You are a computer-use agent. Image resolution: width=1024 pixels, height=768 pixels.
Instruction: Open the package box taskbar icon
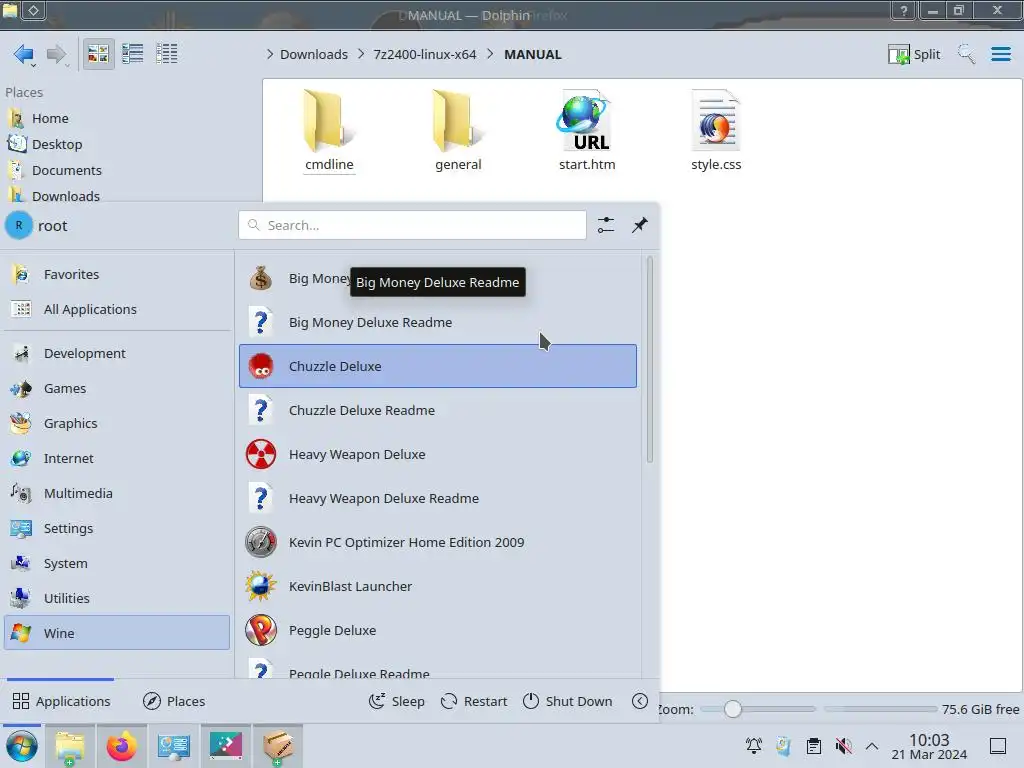point(278,746)
